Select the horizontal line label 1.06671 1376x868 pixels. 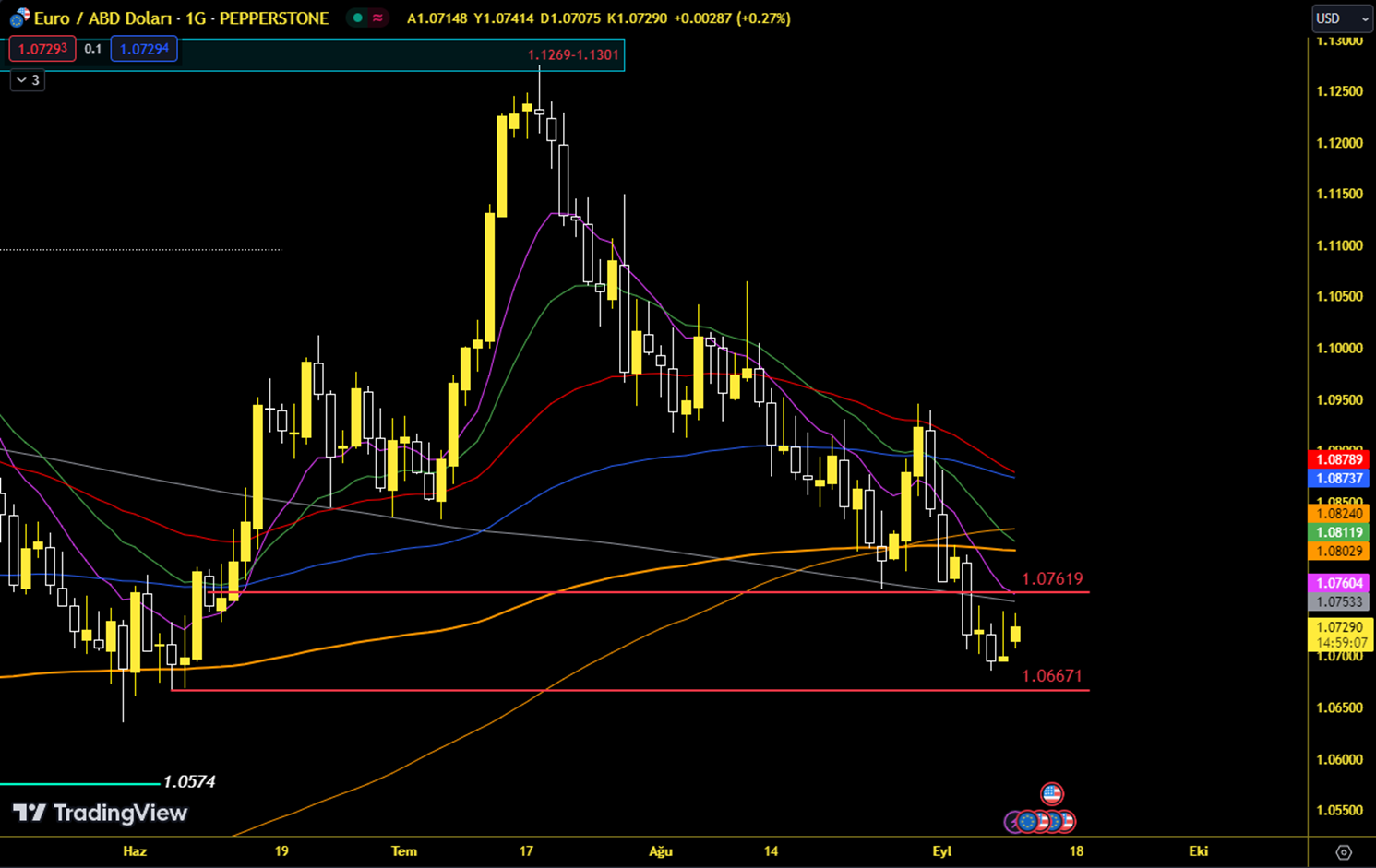(1052, 676)
